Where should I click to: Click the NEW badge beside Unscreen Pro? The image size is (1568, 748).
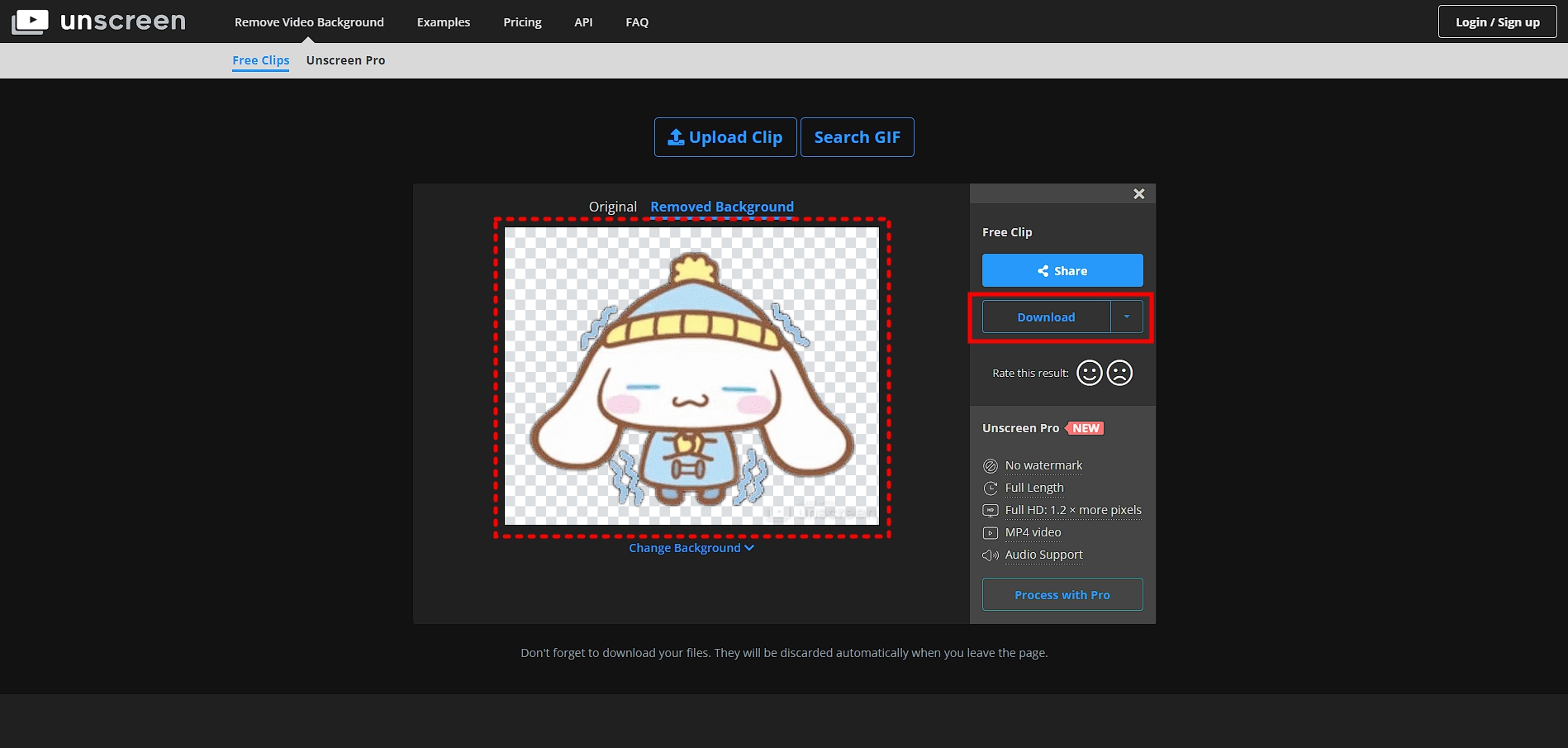pos(1085,428)
